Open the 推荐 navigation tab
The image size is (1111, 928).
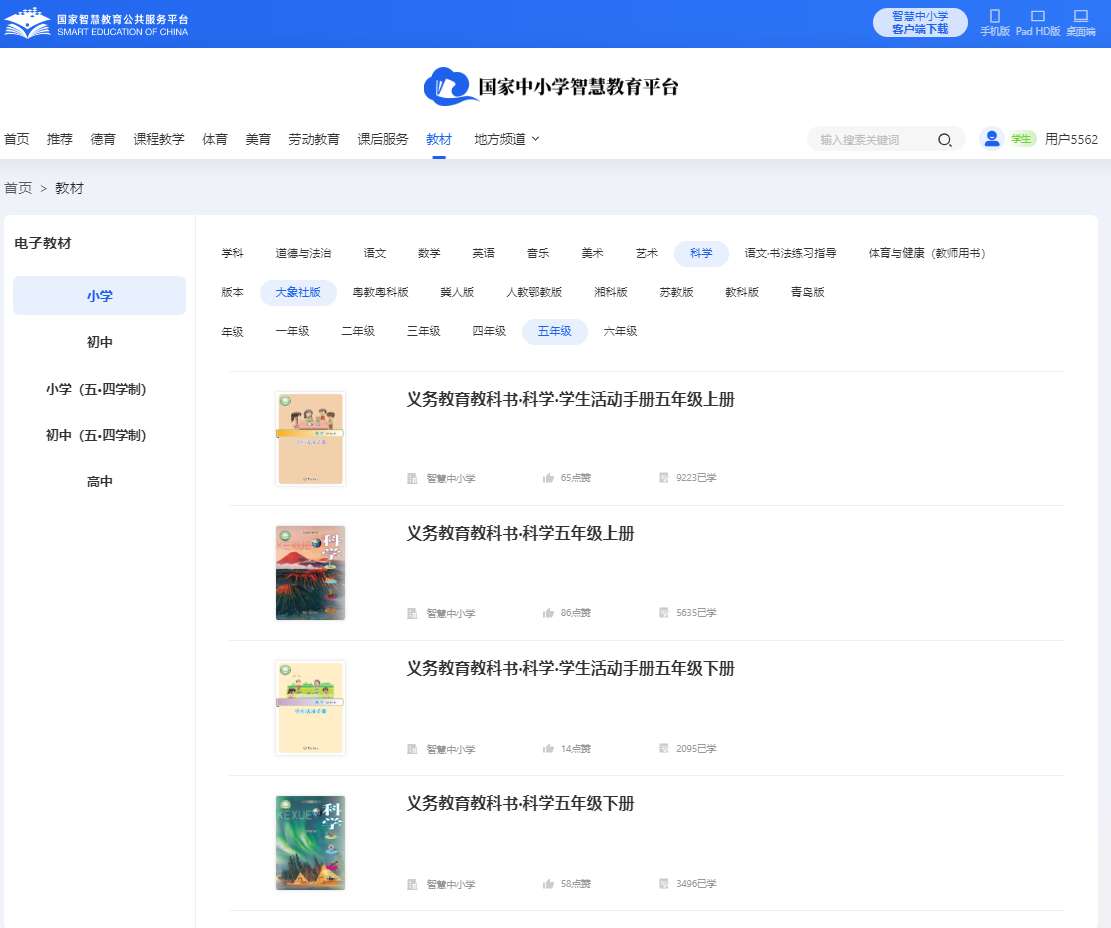(x=60, y=139)
